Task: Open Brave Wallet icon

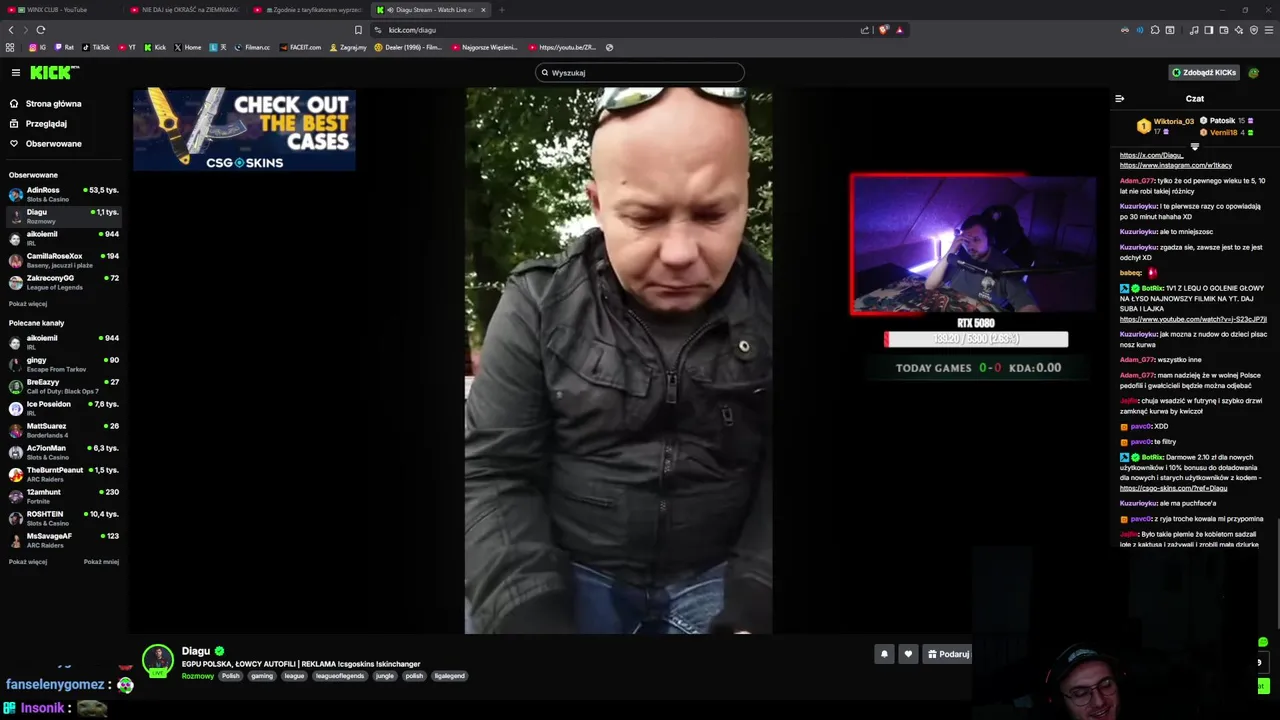Action: click(1224, 30)
